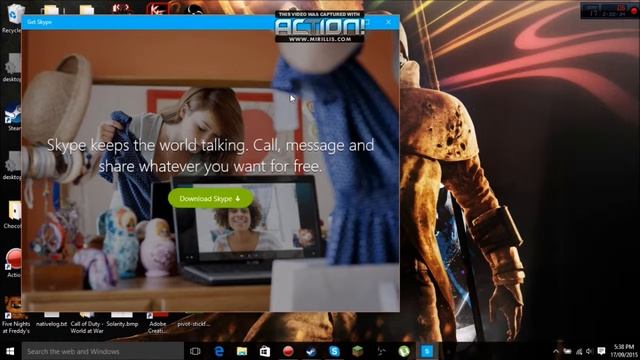Click the Get Skype window title text
The image size is (640, 360).
tap(39, 22)
